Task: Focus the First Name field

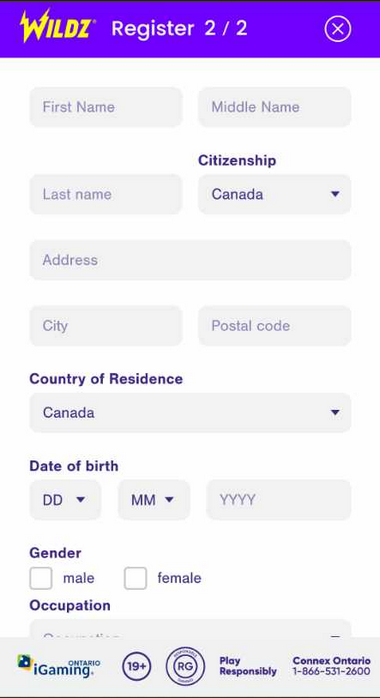Action: (x=106, y=107)
